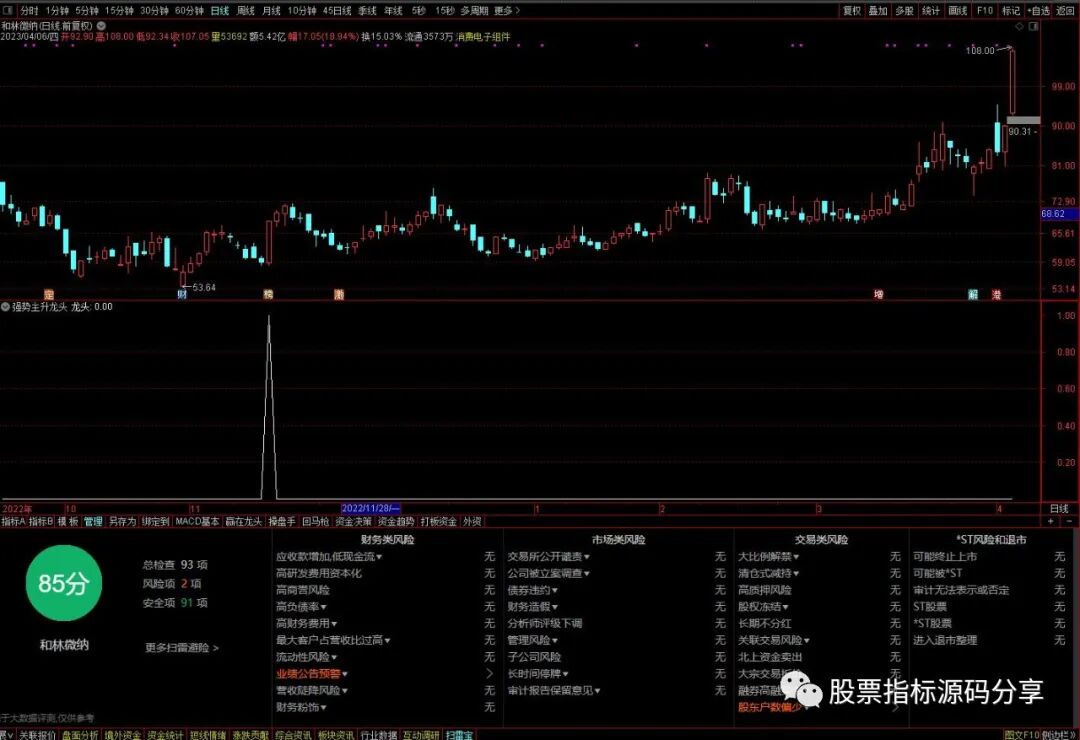Click the 标记 mark button
Screen dimensions: 1080x740
point(1011,10)
